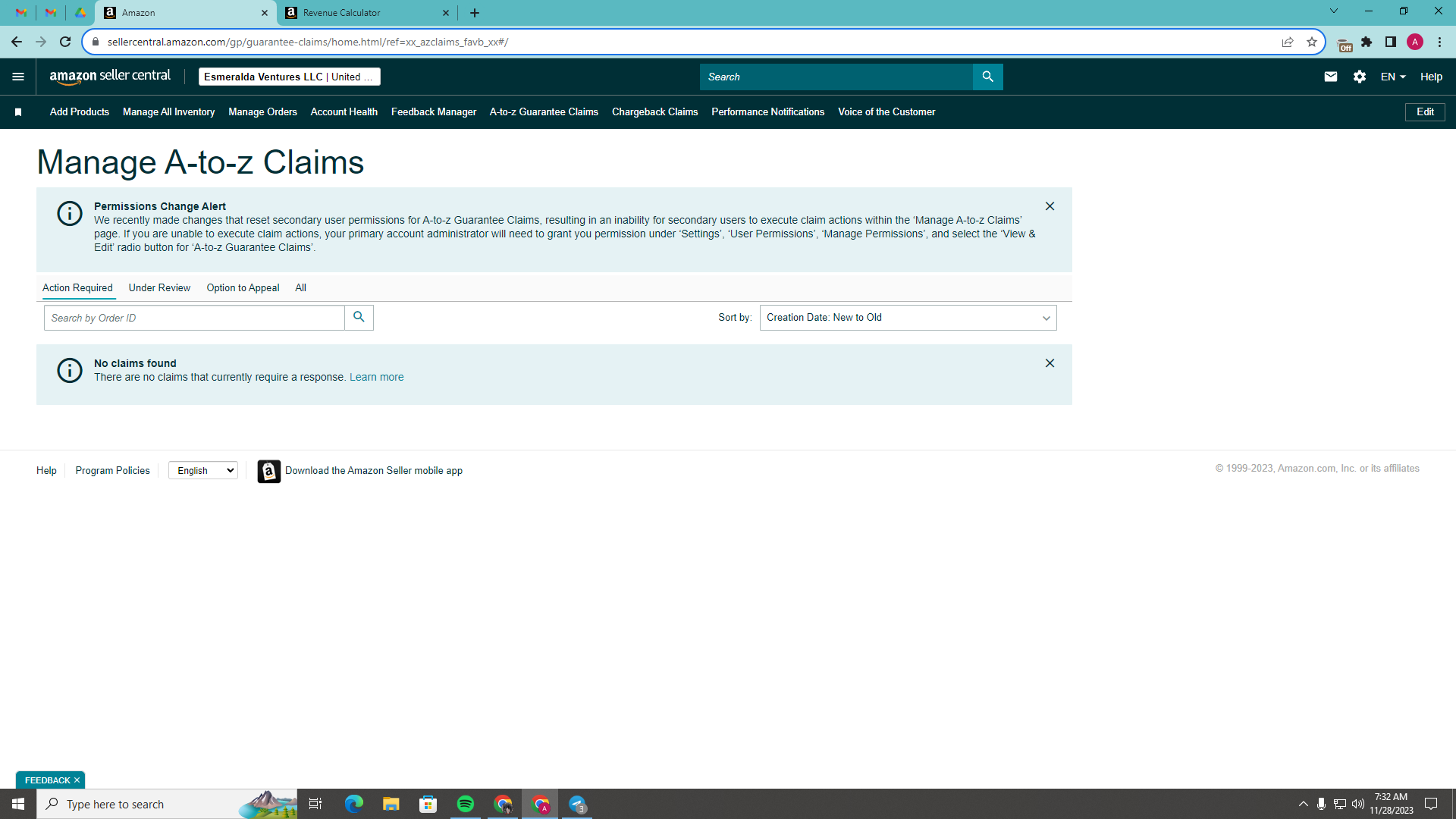Open Telegram from the taskbar
This screenshot has width=1456, height=819.
577,804
